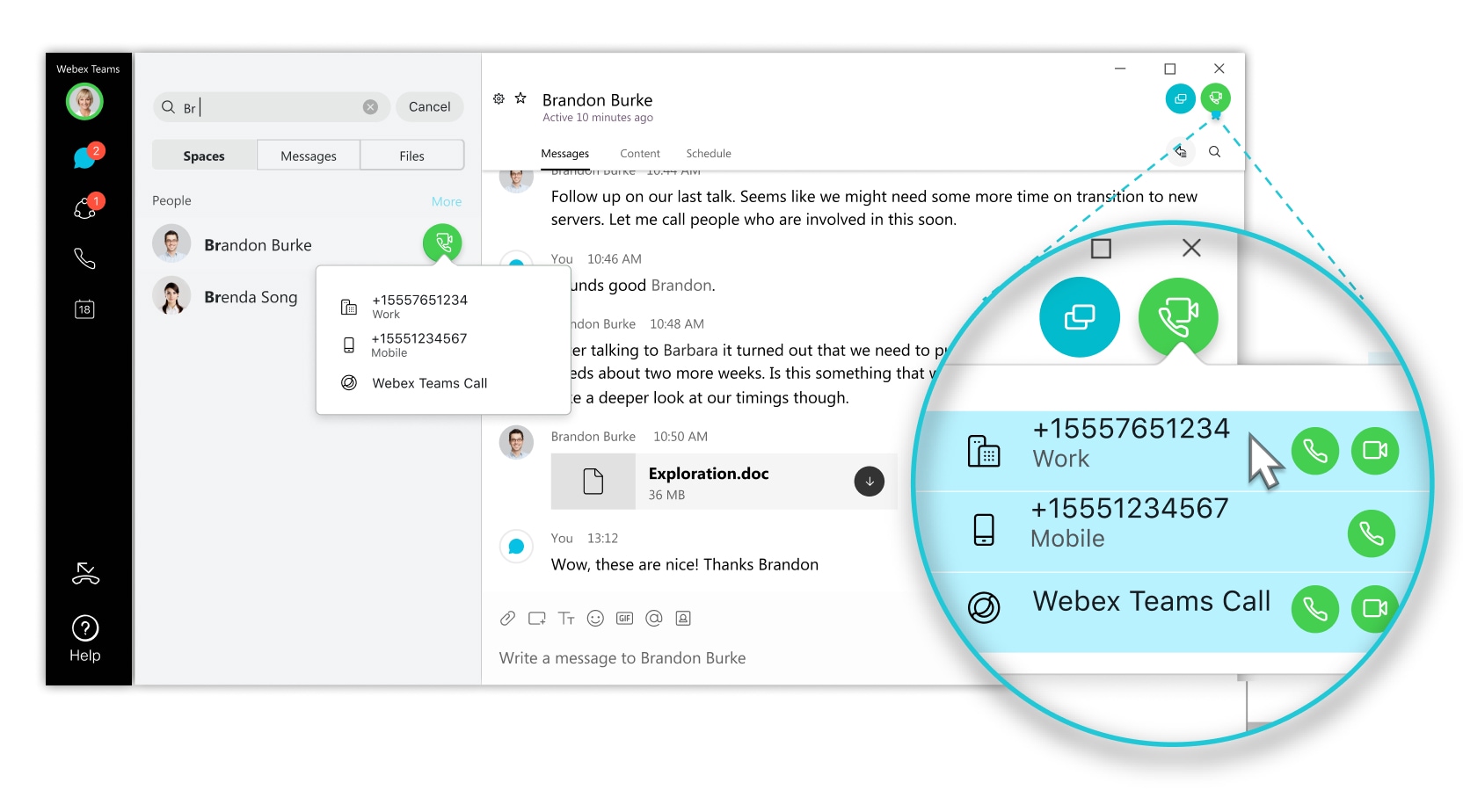Clear the search field text
The height and width of the screenshot is (812, 1463).
[x=370, y=107]
